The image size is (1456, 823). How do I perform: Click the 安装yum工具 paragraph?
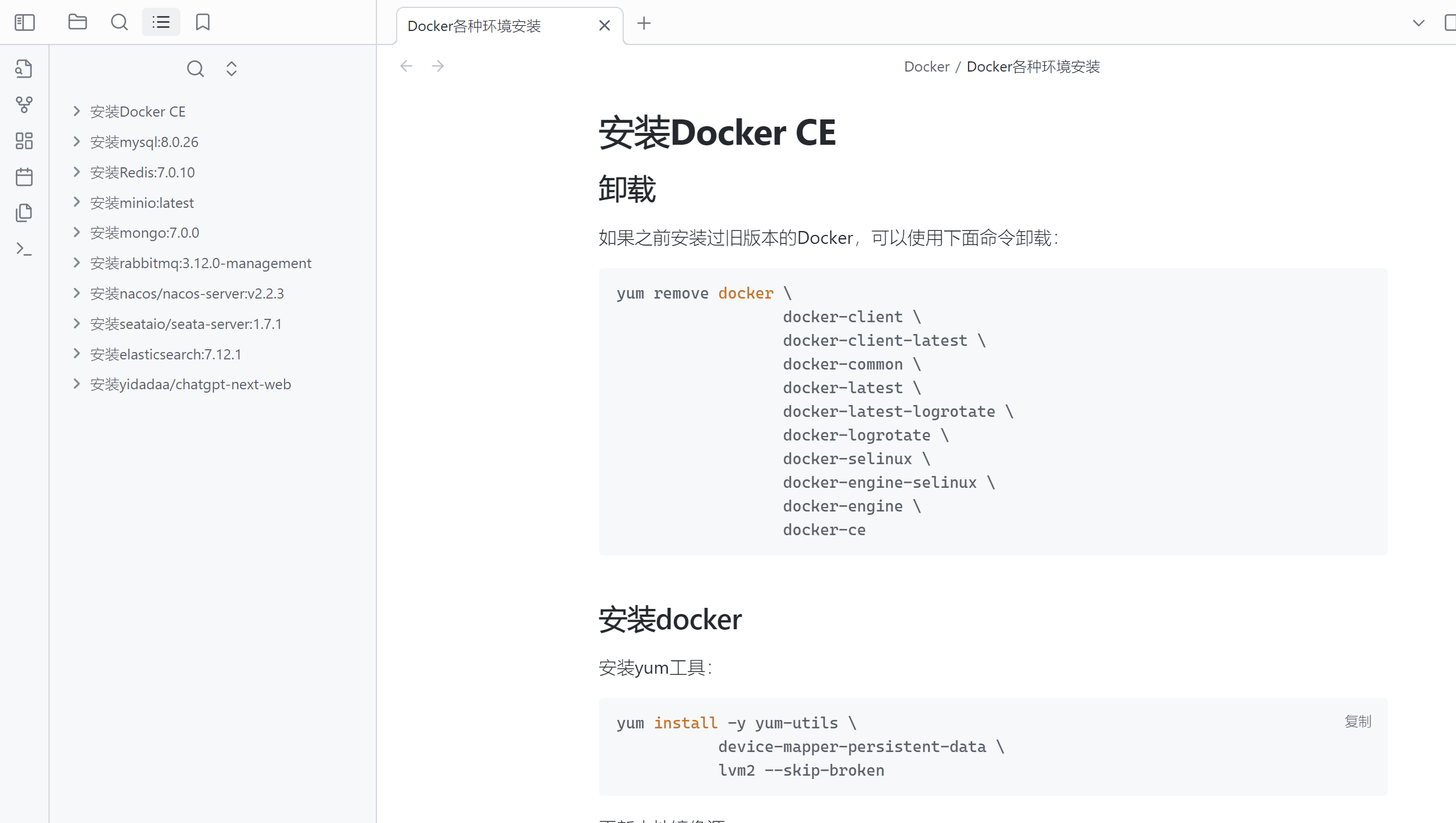656,668
